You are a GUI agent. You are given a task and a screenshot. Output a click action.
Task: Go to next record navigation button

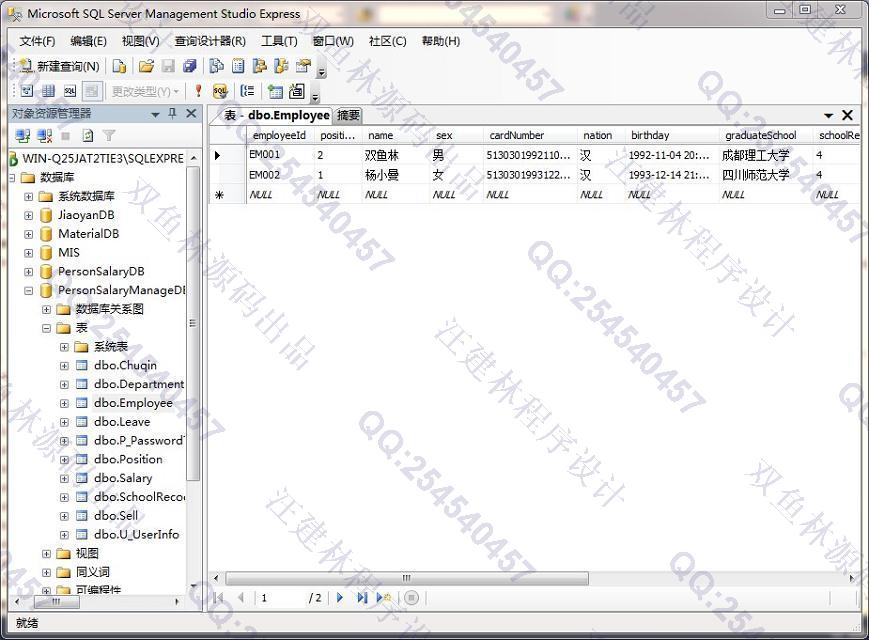tap(340, 598)
